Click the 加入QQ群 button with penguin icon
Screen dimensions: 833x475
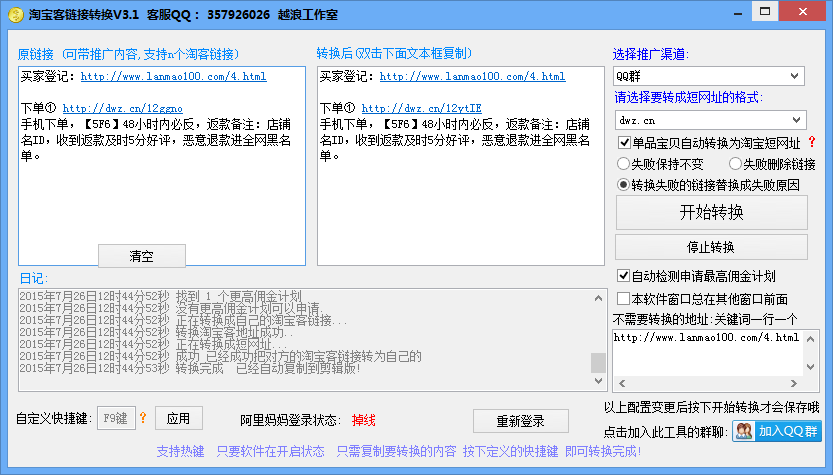point(776,431)
